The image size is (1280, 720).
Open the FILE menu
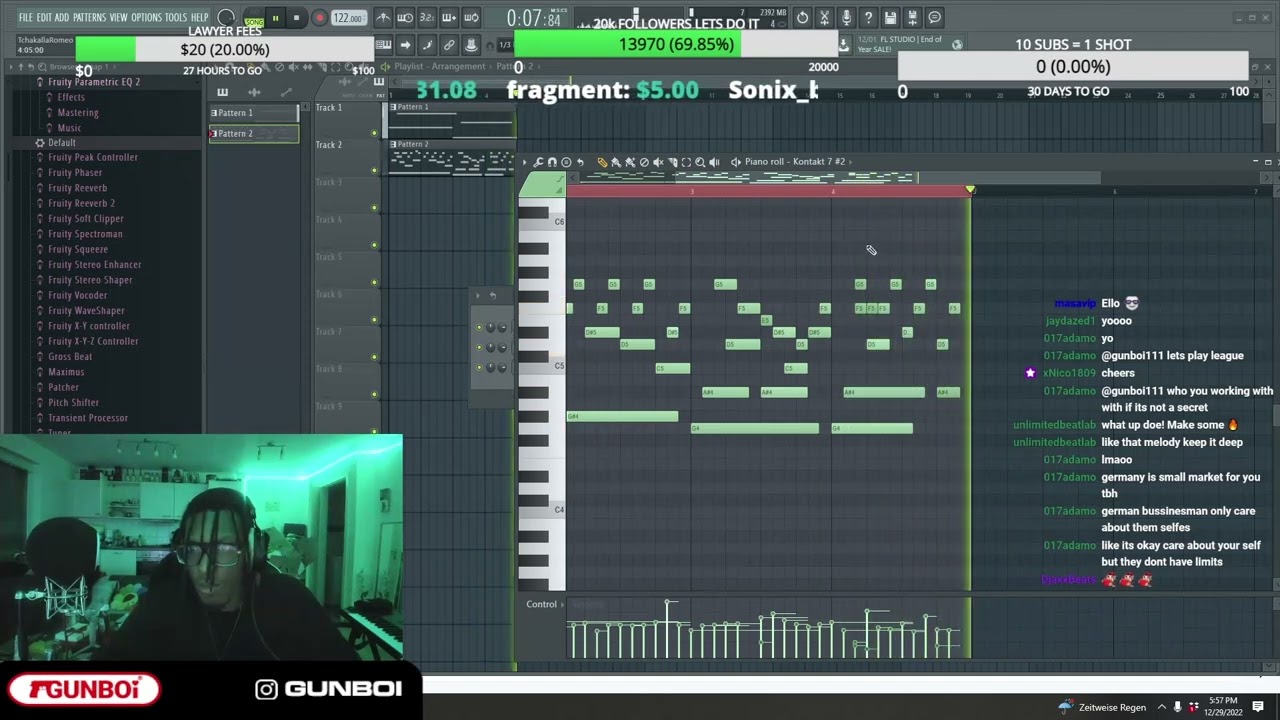pyautogui.click(x=25, y=17)
